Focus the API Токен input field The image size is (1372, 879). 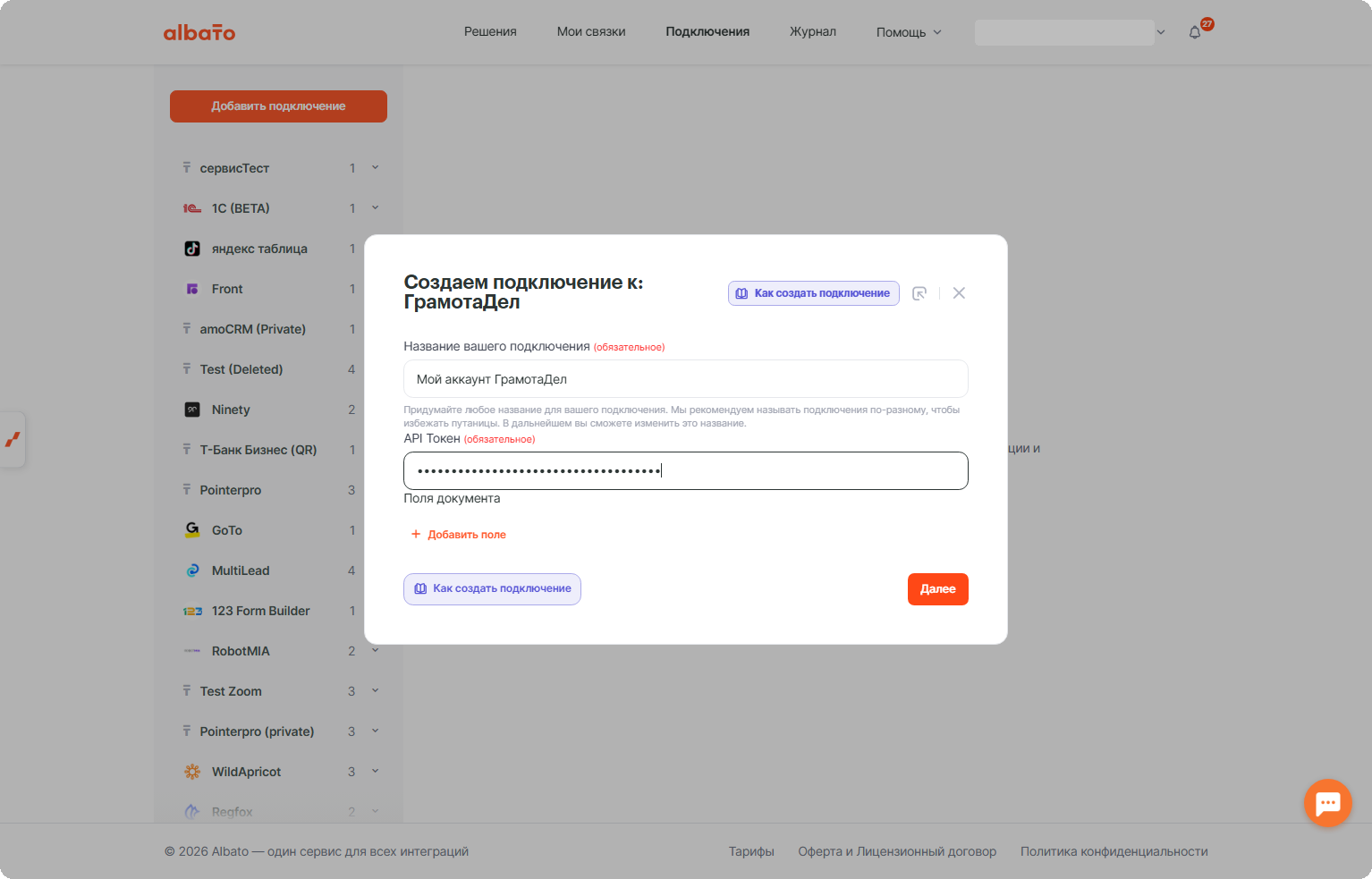click(686, 471)
